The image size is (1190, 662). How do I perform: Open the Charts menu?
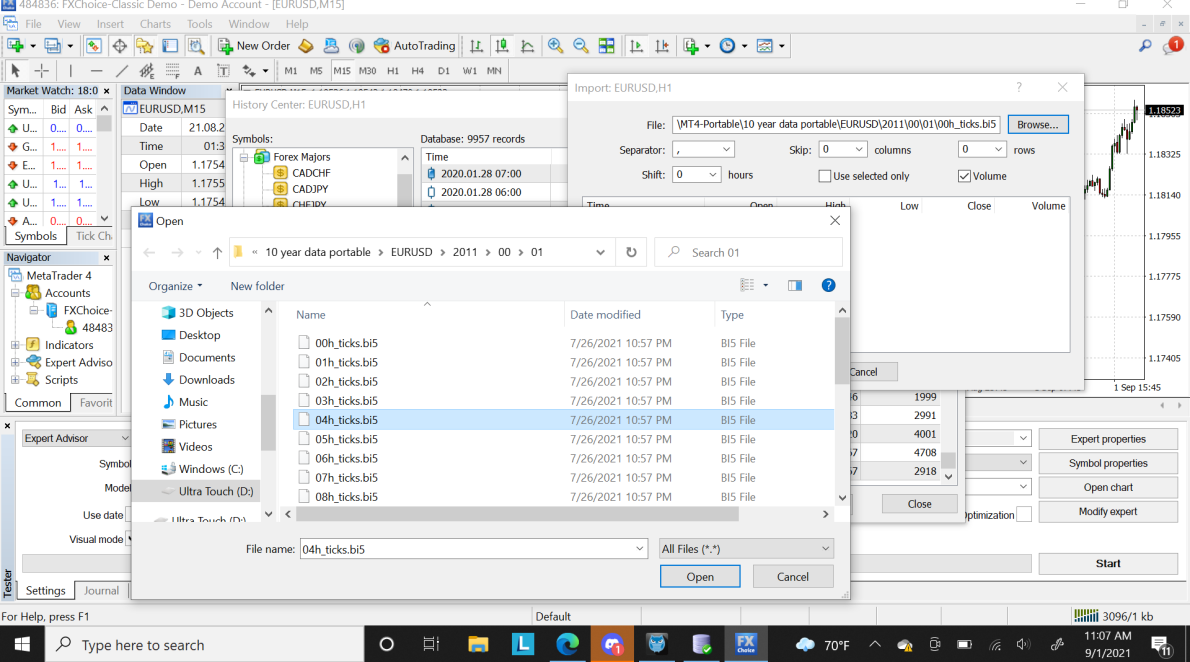pyautogui.click(x=155, y=24)
